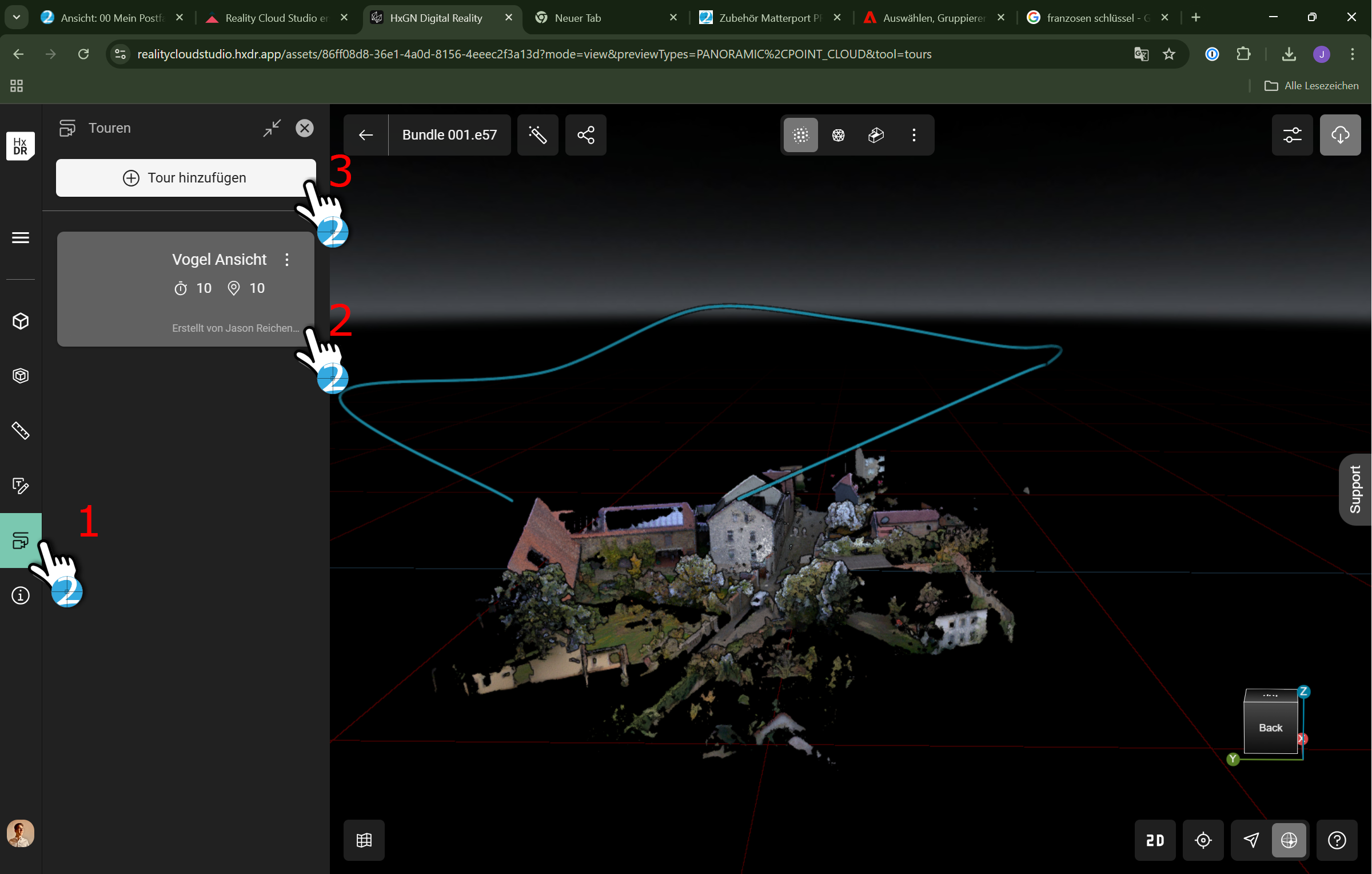Image resolution: width=1372 pixels, height=874 pixels.
Task: Open the tab search dropdown arrow
Action: [x=17, y=18]
